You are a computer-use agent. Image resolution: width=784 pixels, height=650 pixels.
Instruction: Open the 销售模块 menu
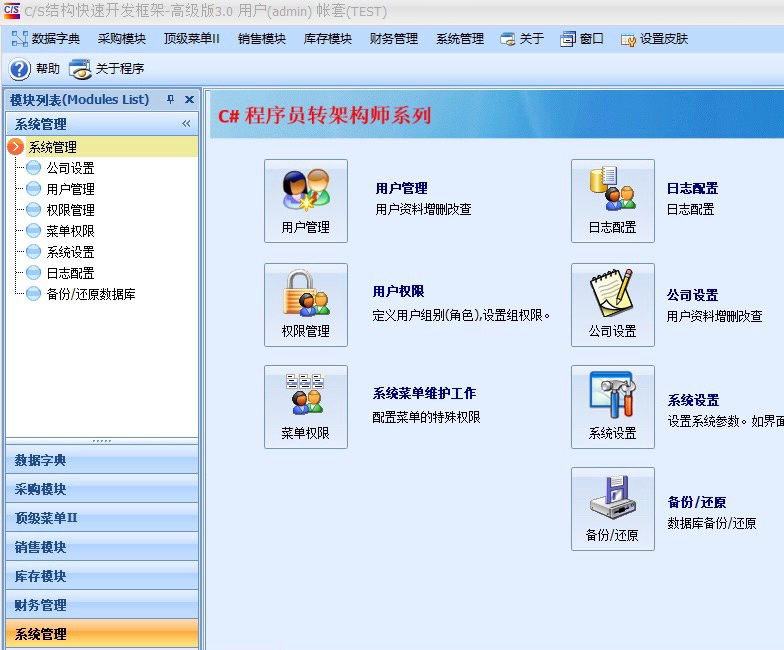coord(262,39)
